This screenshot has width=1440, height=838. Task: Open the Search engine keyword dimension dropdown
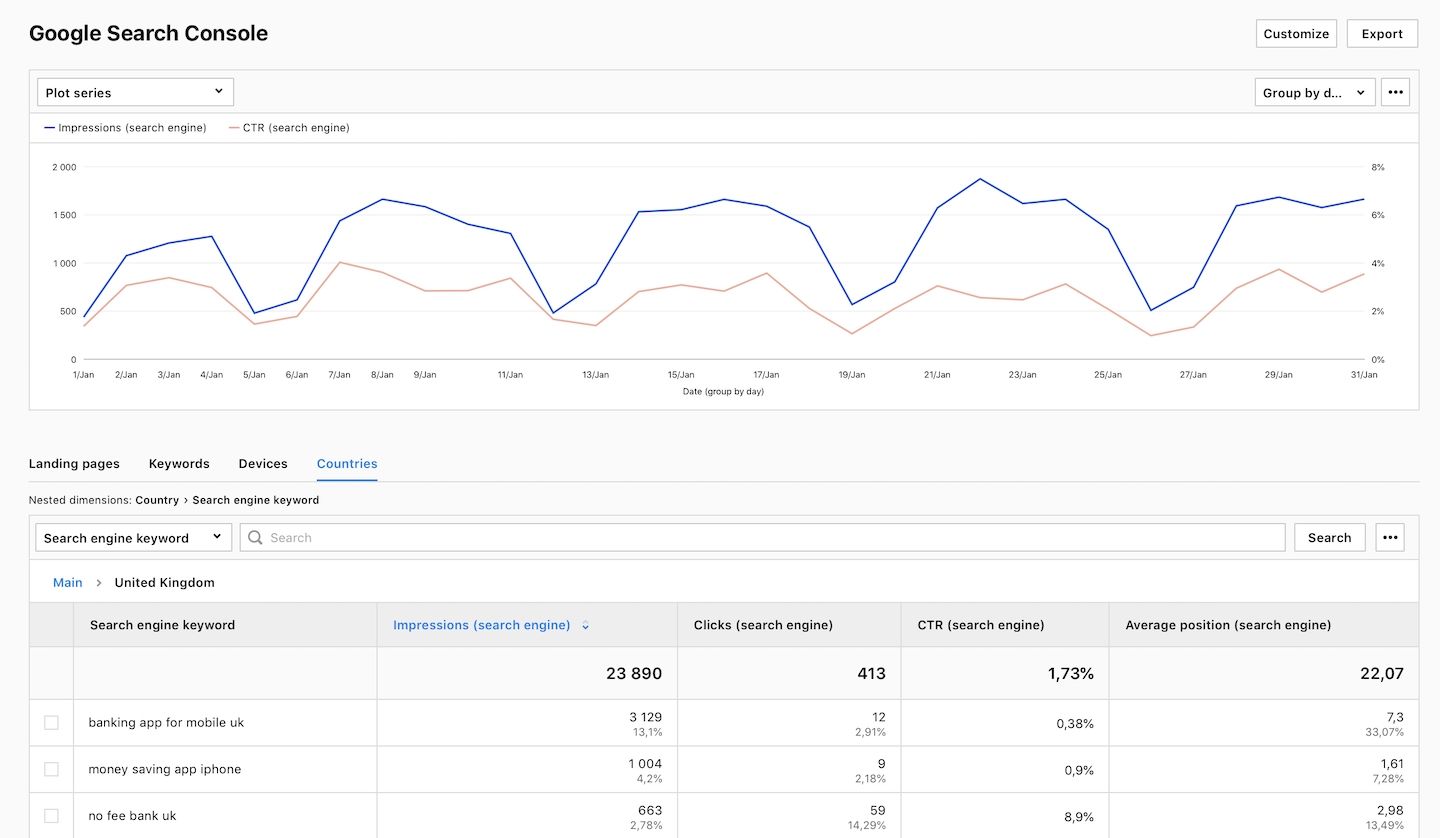coord(134,537)
